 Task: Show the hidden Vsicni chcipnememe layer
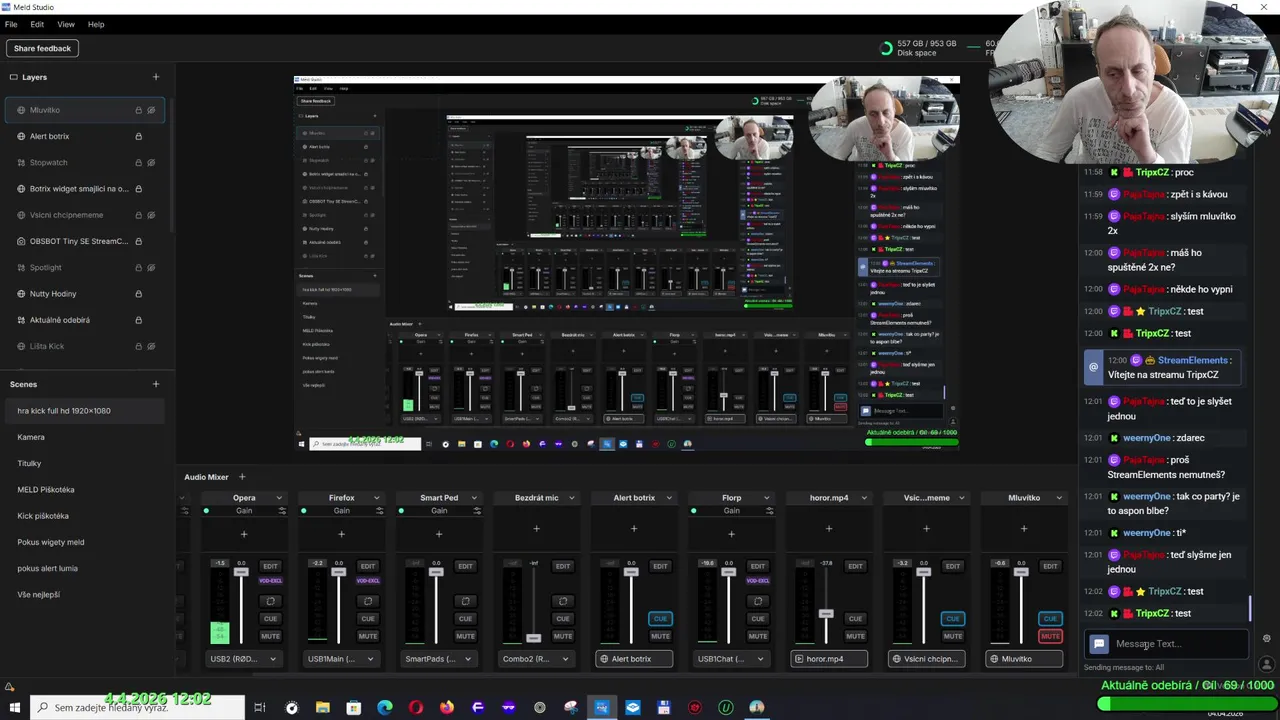point(151,215)
